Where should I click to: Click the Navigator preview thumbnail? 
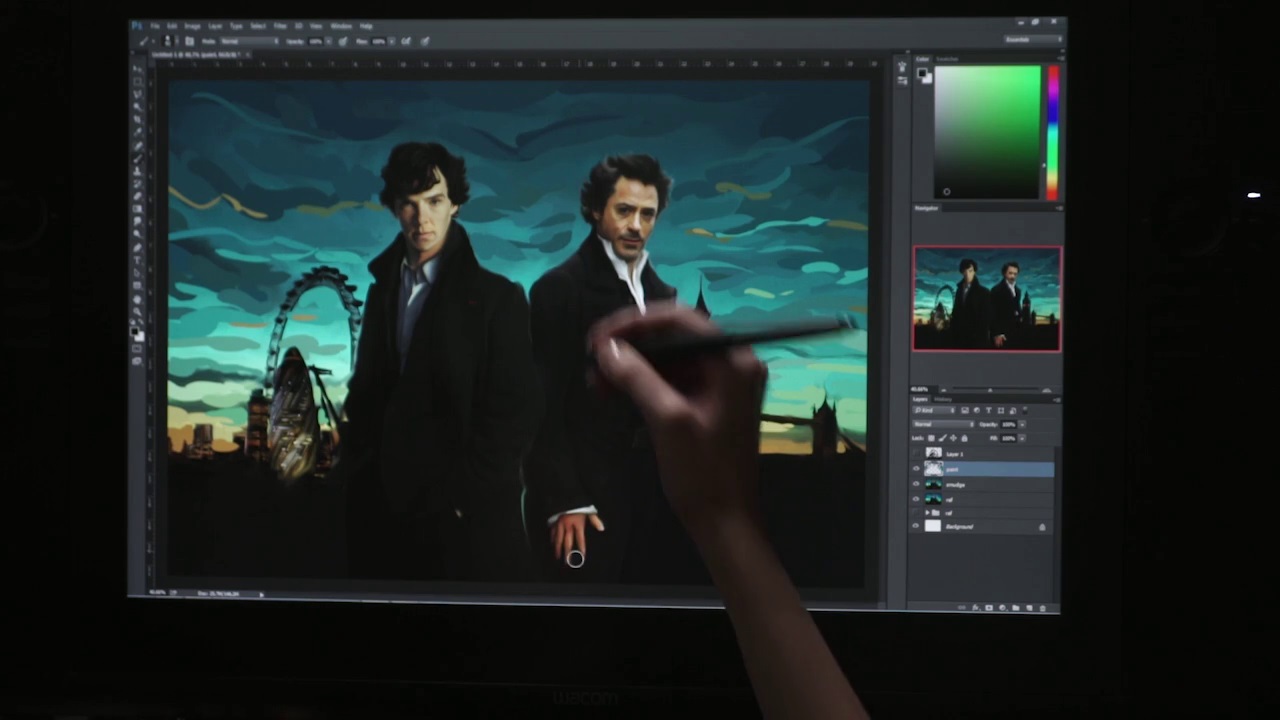[987, 299]
